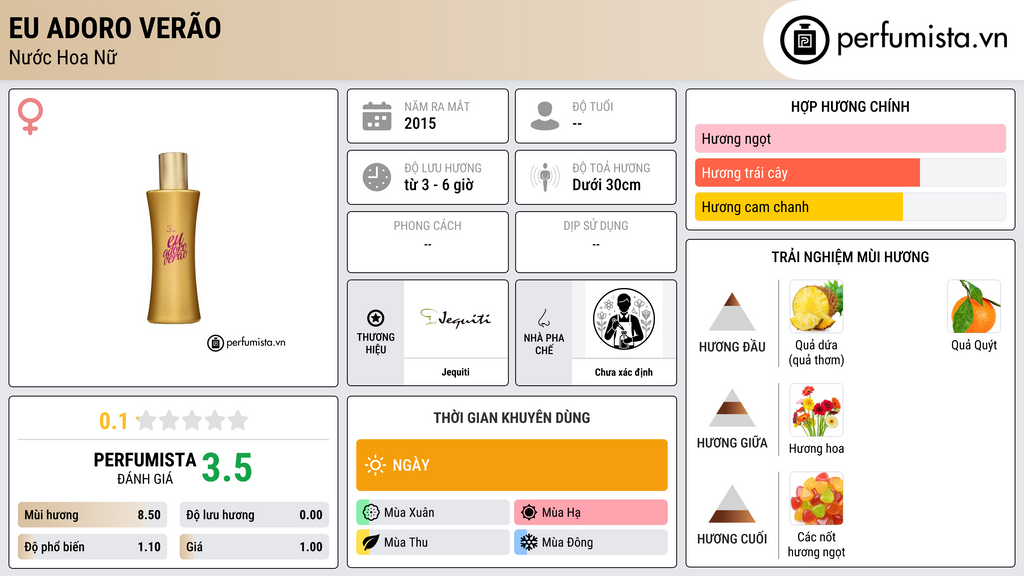Select the Mùa Xuân season chip
The image size is (1024, 576).
point(433,513)
